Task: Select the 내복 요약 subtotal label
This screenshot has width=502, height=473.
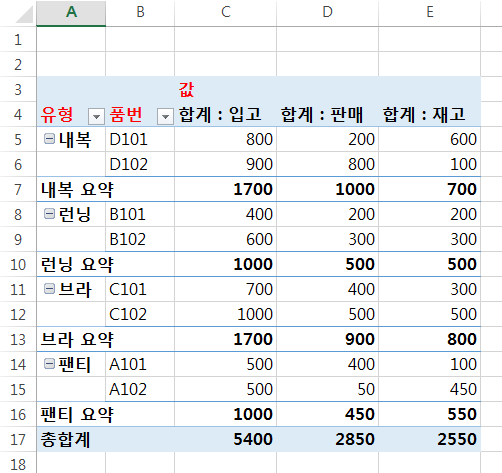Action: (x=77, y=190)
